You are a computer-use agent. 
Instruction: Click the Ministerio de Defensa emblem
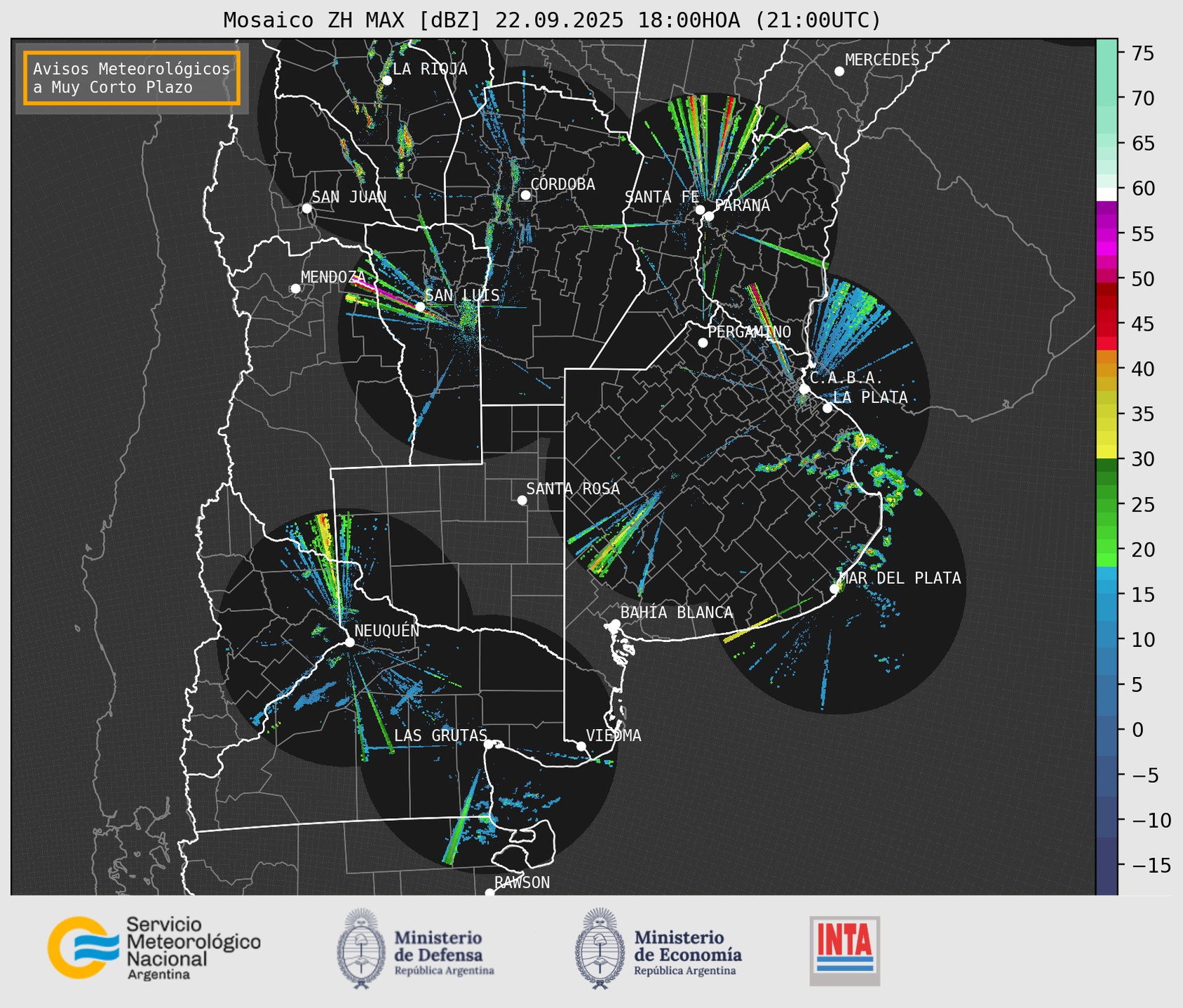361,948
